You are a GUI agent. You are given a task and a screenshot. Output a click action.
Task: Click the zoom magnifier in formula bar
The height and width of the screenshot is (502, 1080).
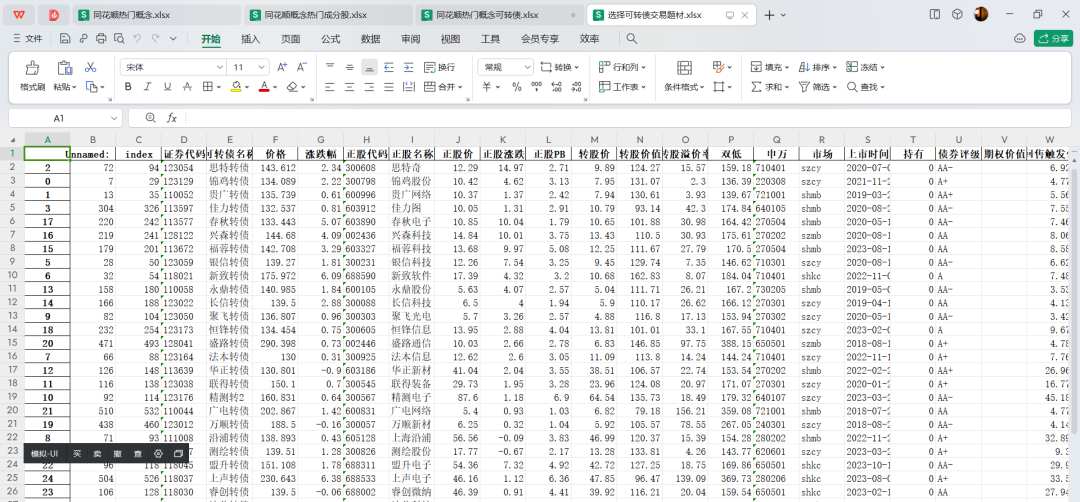(152, 118)
